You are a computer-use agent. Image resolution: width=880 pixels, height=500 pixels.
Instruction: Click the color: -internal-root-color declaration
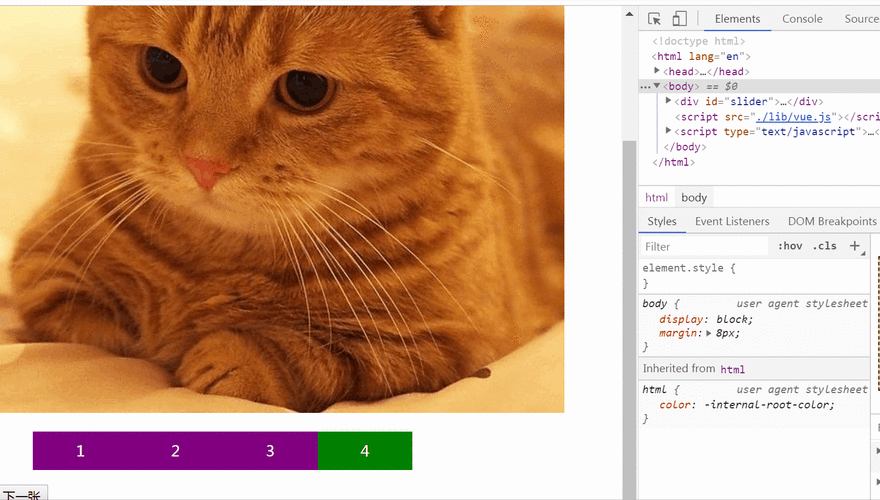[746, 405]
